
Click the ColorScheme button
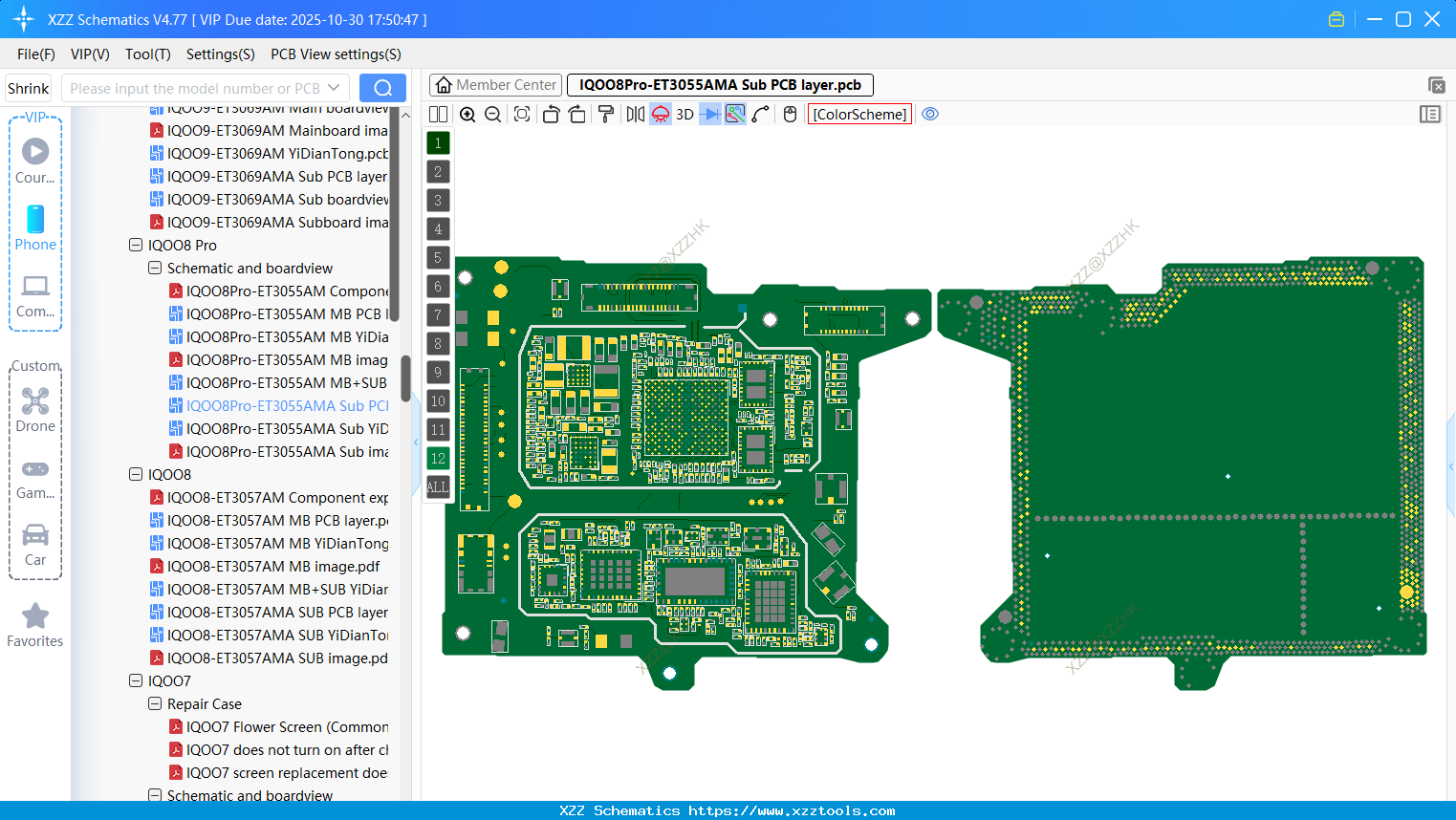(858, 114)
